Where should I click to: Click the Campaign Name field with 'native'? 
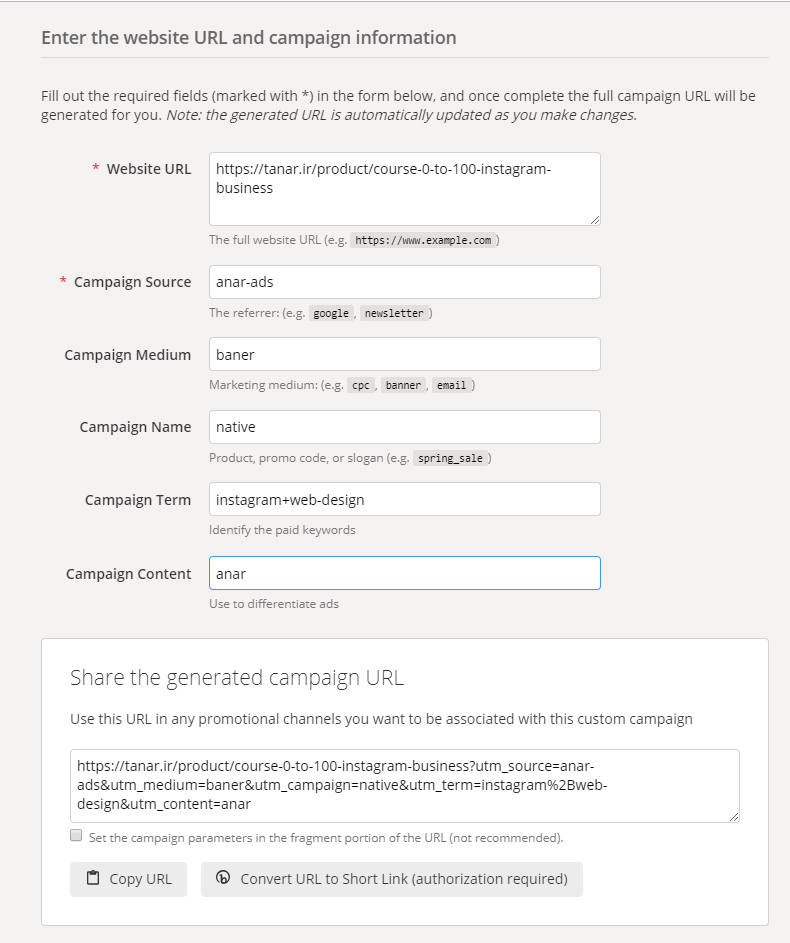click(404, 427)
